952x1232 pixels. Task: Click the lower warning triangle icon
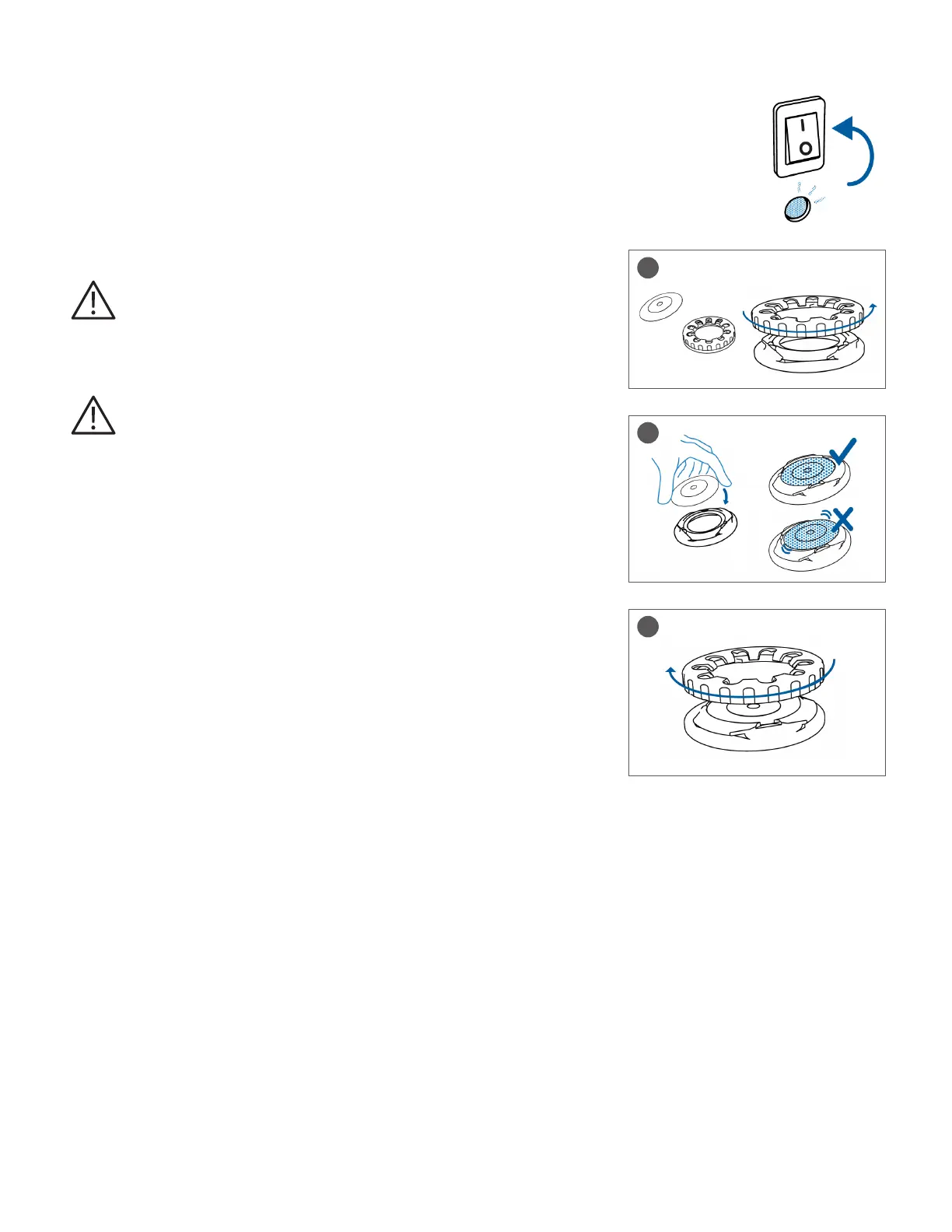coord(93,415)
